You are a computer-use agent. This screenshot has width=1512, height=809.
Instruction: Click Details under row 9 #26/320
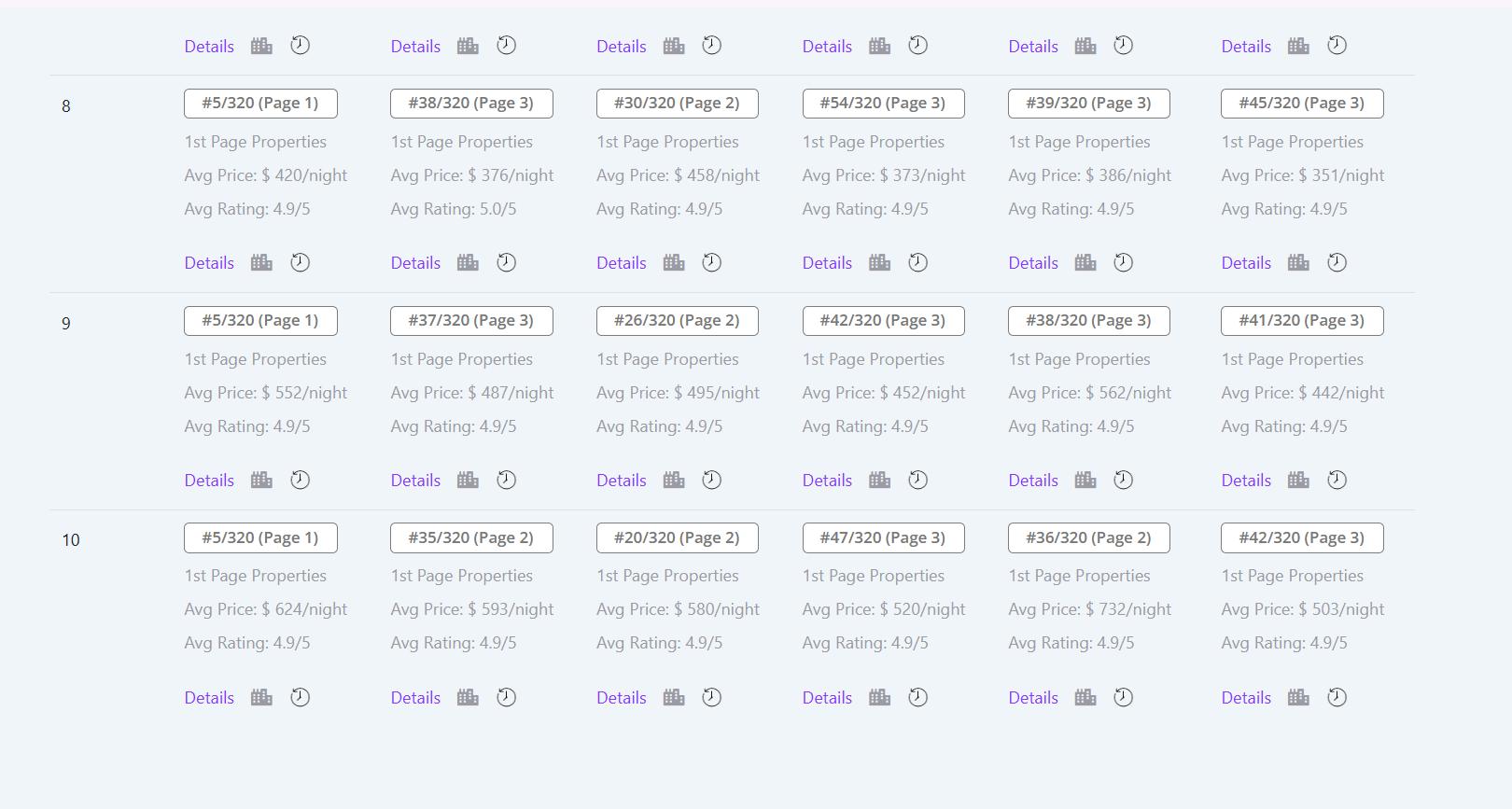pyautogui.click(x=622, y=481)
